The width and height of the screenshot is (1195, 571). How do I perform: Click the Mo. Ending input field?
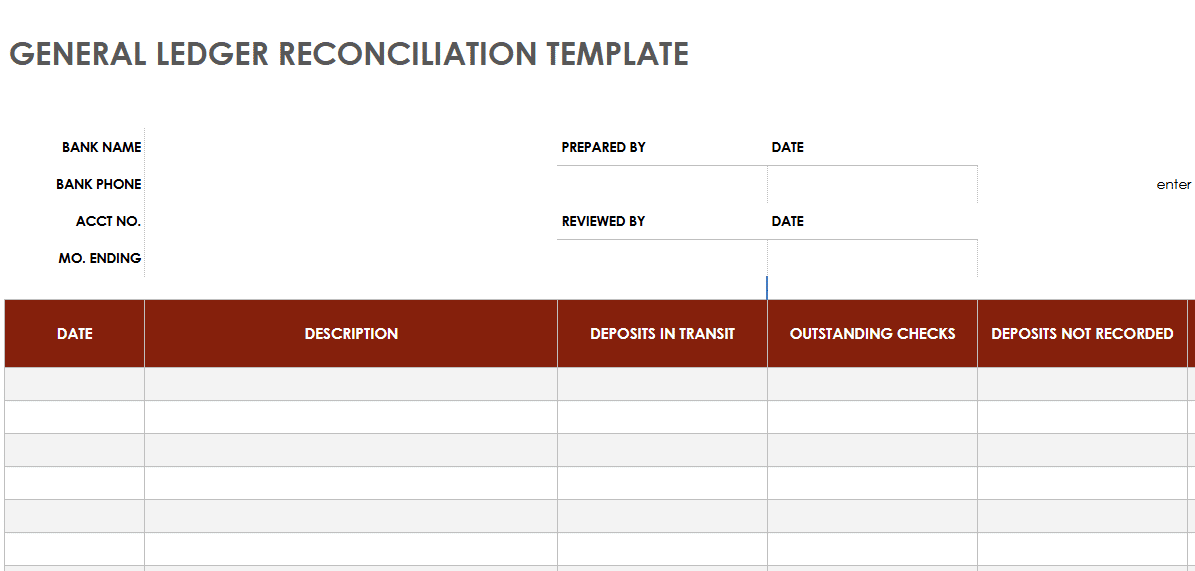pyautogui.click(x=350, y=258)
